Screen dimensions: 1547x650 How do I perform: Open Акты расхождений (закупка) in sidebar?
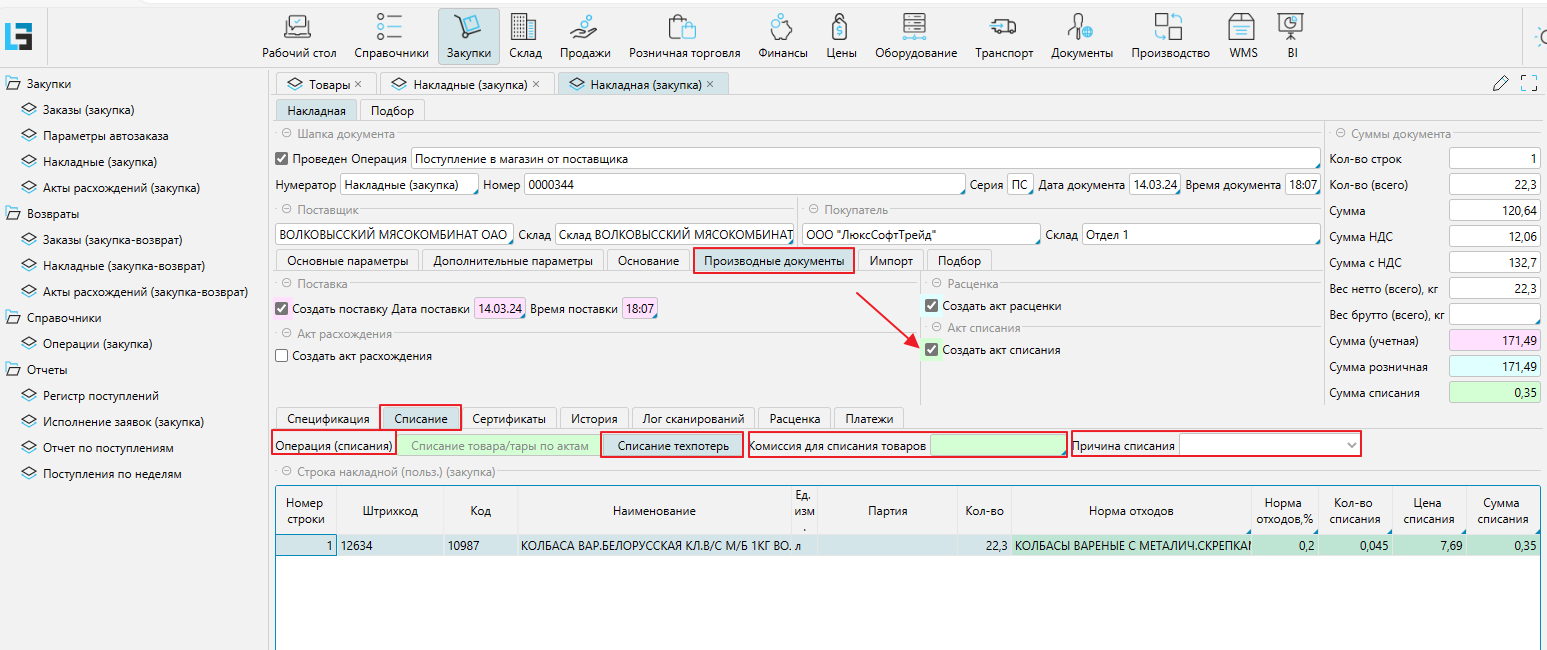click(121, 188)
